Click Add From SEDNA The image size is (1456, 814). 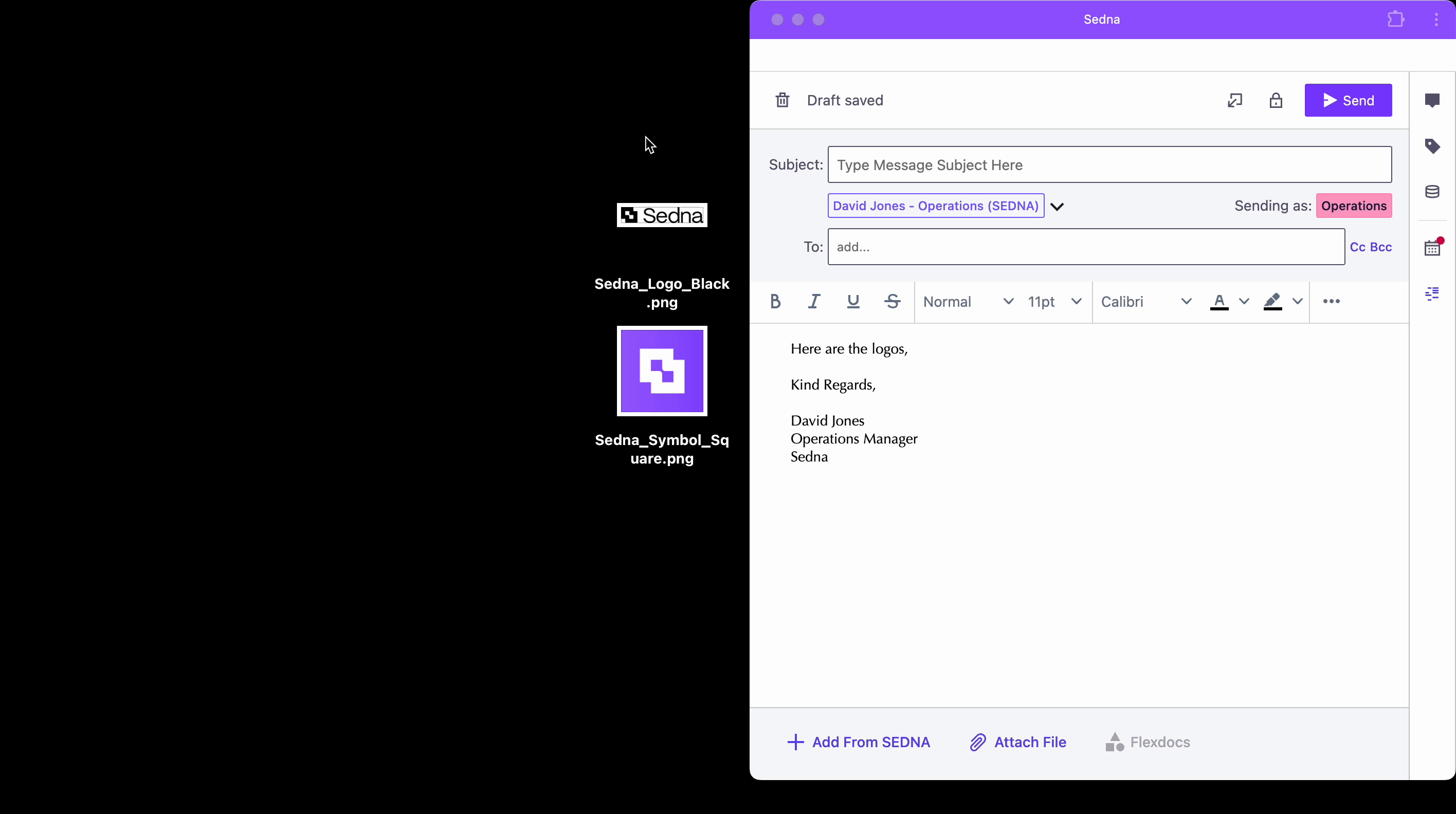click(x=858, y=742)
